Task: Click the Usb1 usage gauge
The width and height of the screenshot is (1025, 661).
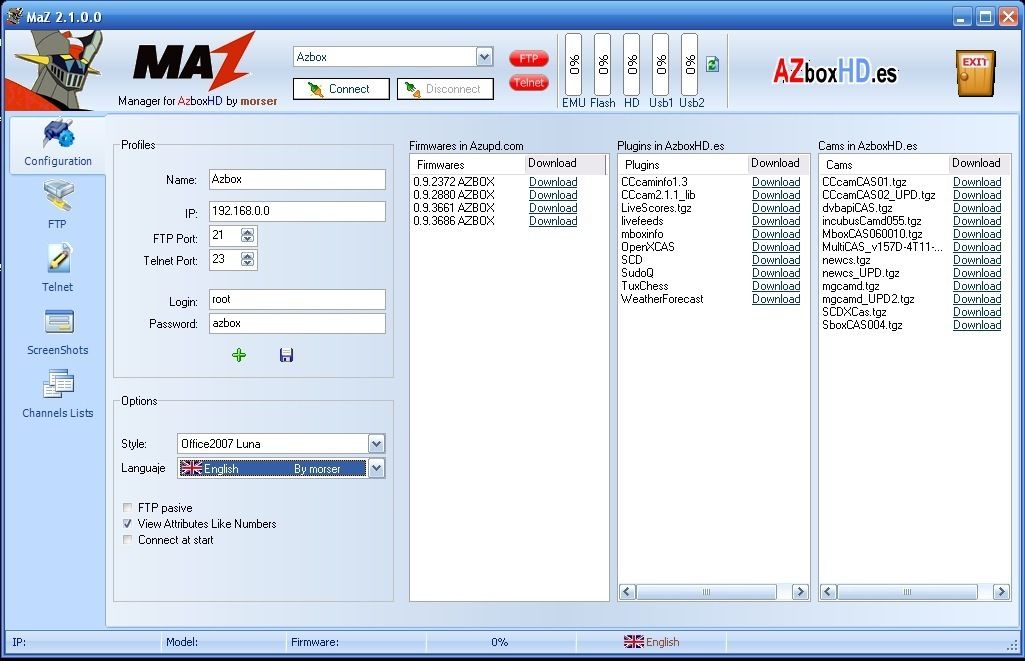Action: (x=660, y=65)
